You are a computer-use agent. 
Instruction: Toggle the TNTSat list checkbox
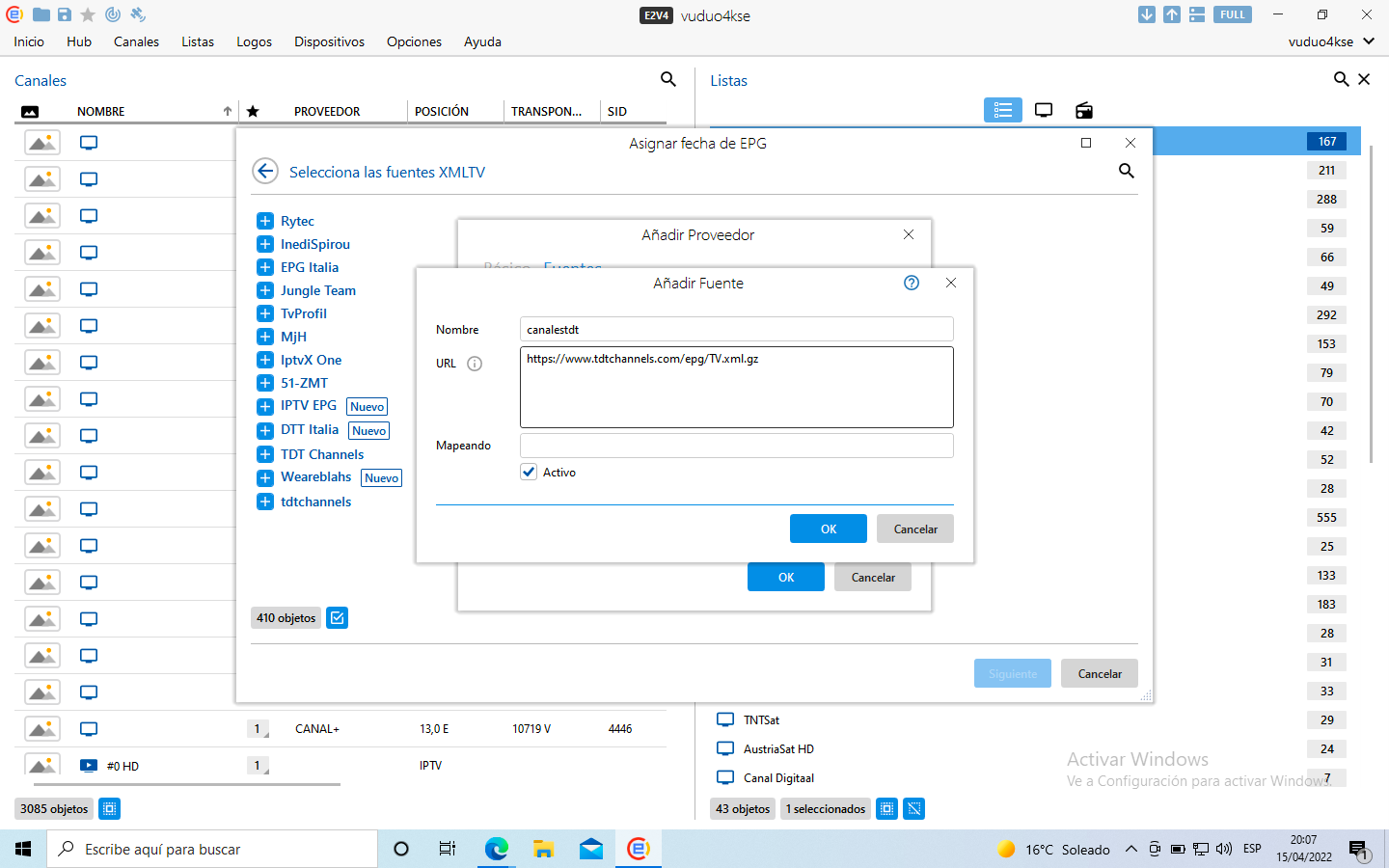(725, 719)
